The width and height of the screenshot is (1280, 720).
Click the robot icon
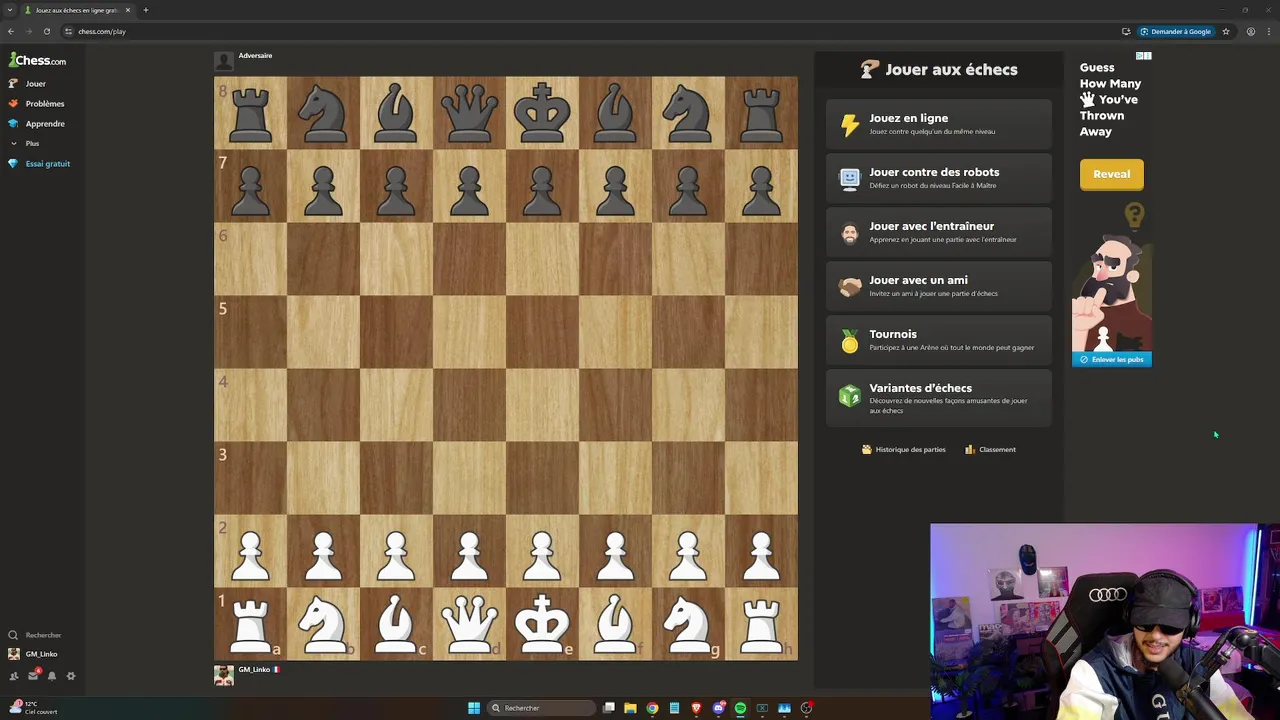click(x=849, y=179)
